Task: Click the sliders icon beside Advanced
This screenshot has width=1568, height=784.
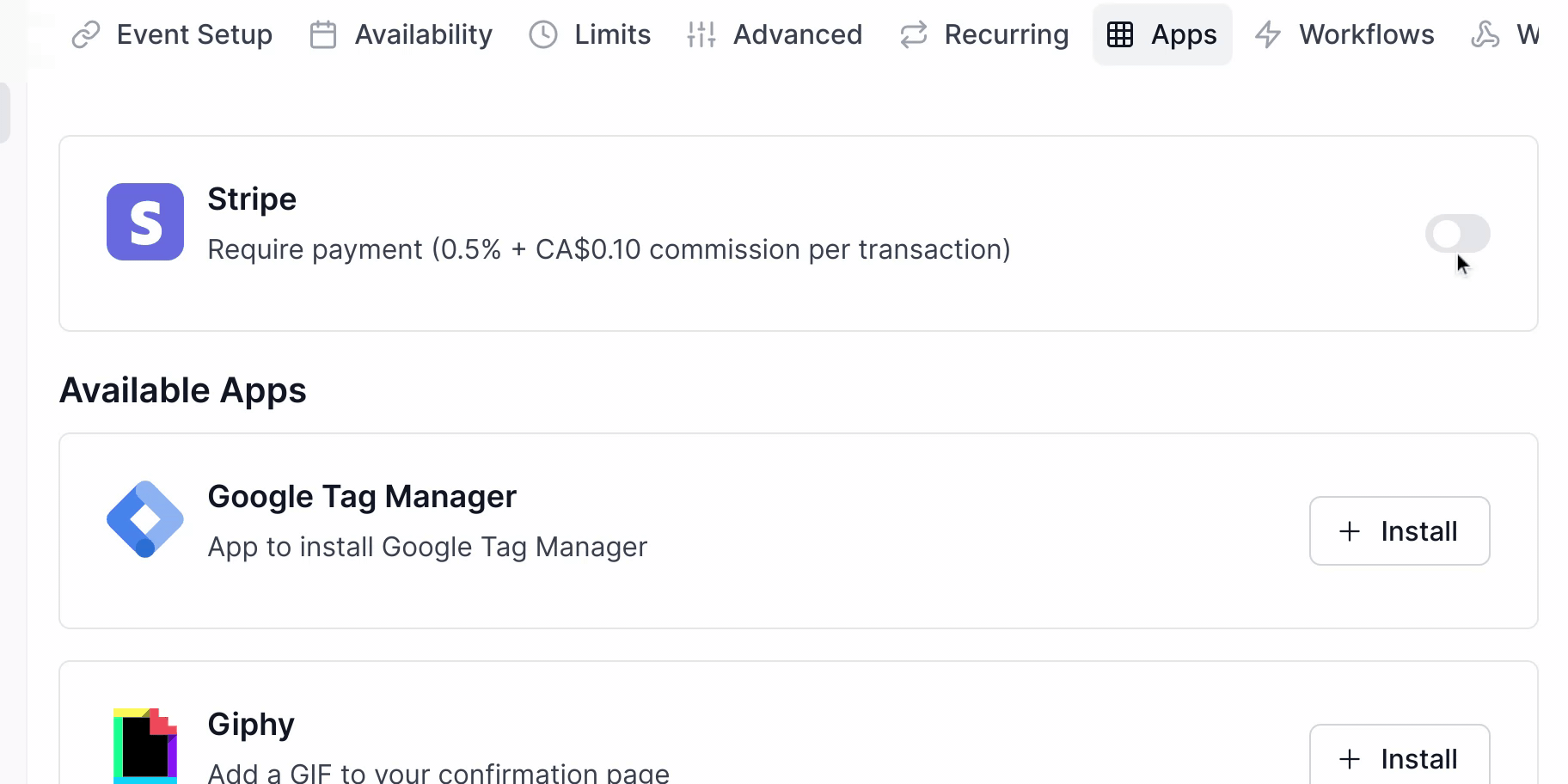Action: tap(701, 34)
